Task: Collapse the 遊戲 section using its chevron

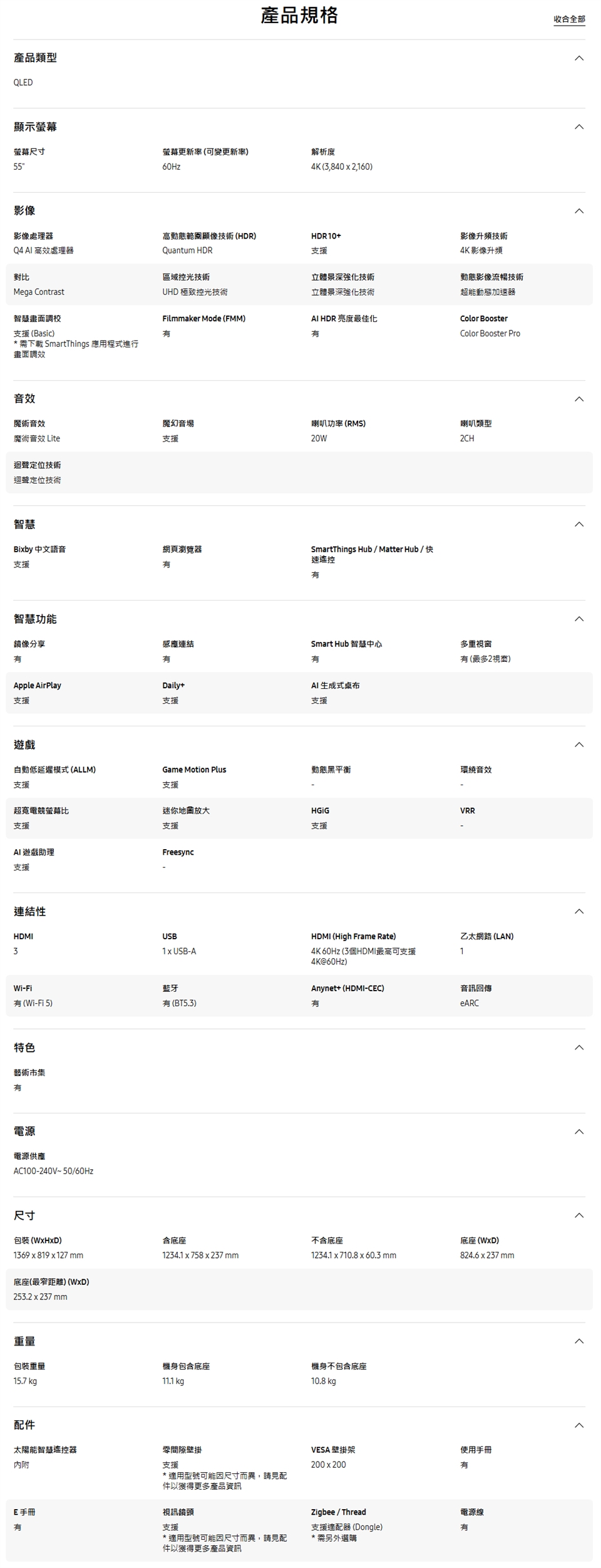Action: pyautogui.click(x=578, y=745)
